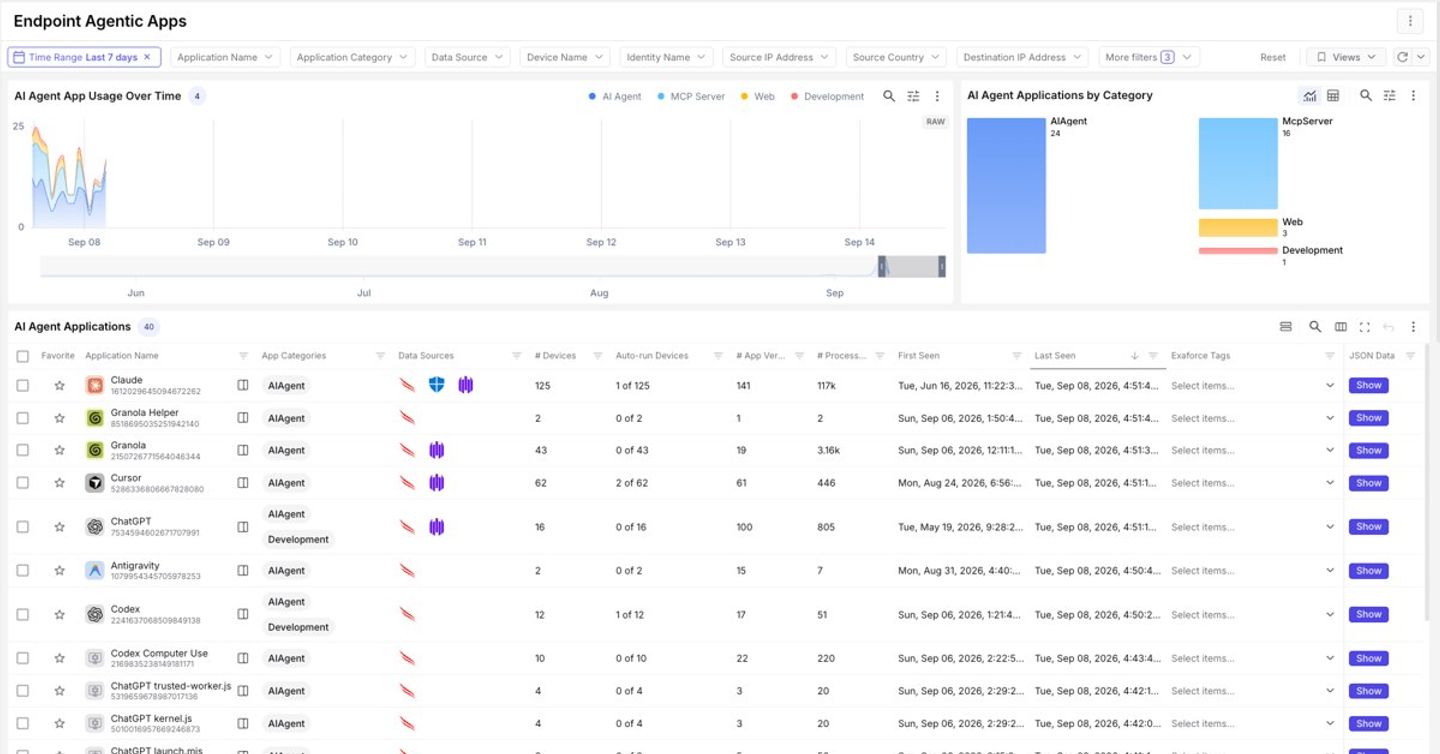Tick the Granola Helper row checkbox

[x=23, y=418]
